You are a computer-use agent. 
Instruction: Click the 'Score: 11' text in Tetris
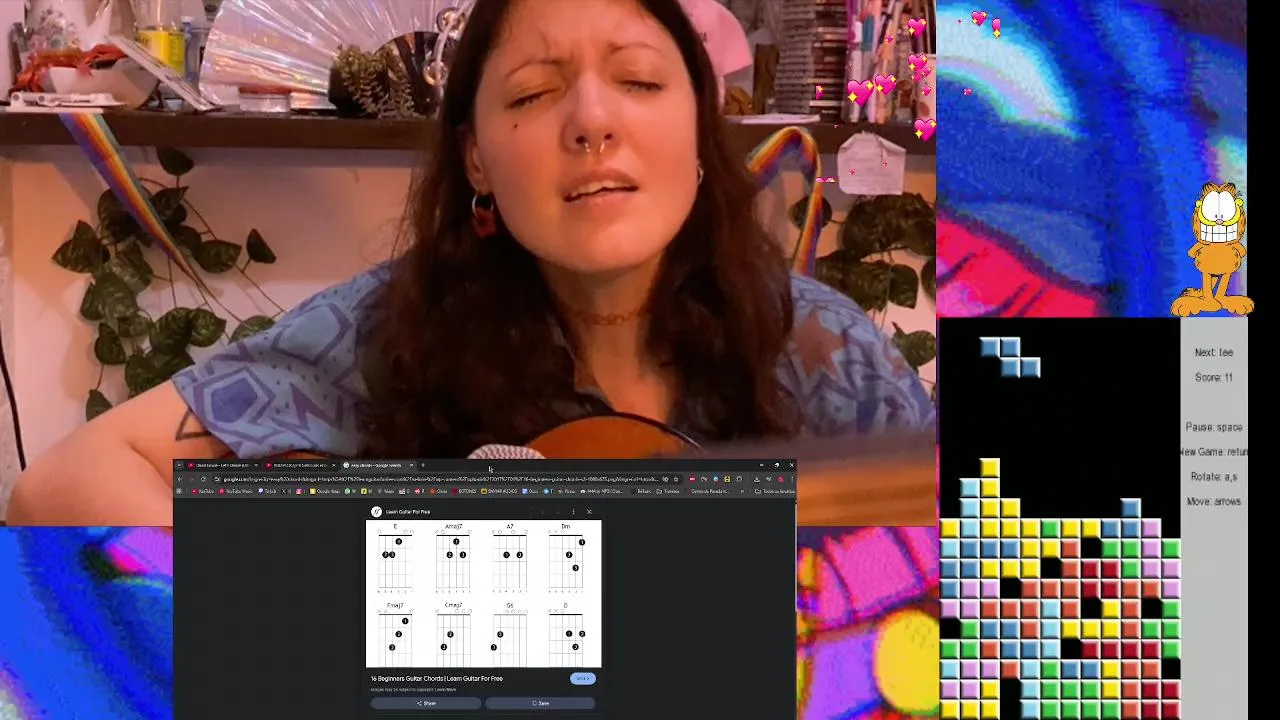point(1214,377)
